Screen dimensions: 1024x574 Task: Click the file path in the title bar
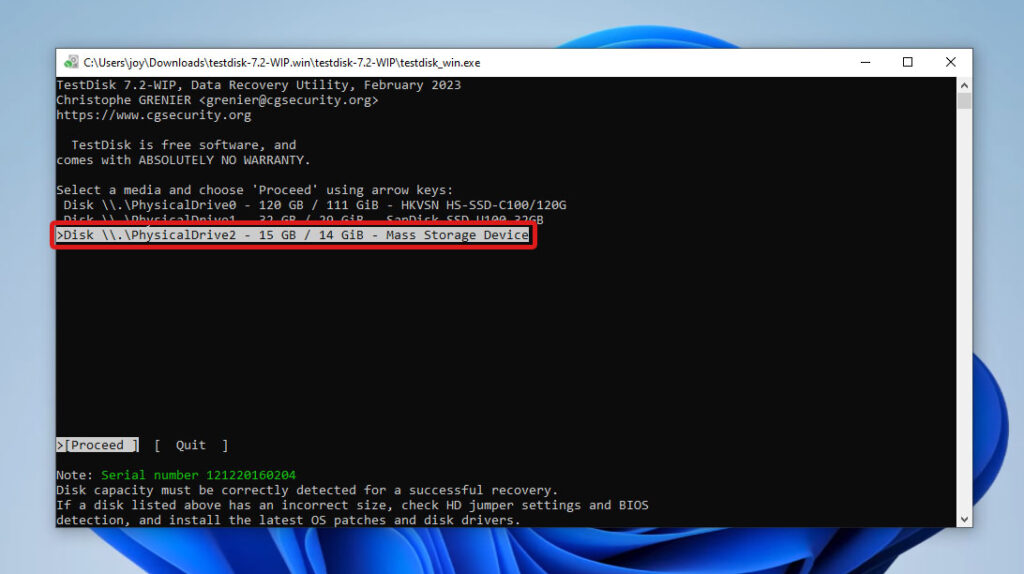(x=281, y=62)
